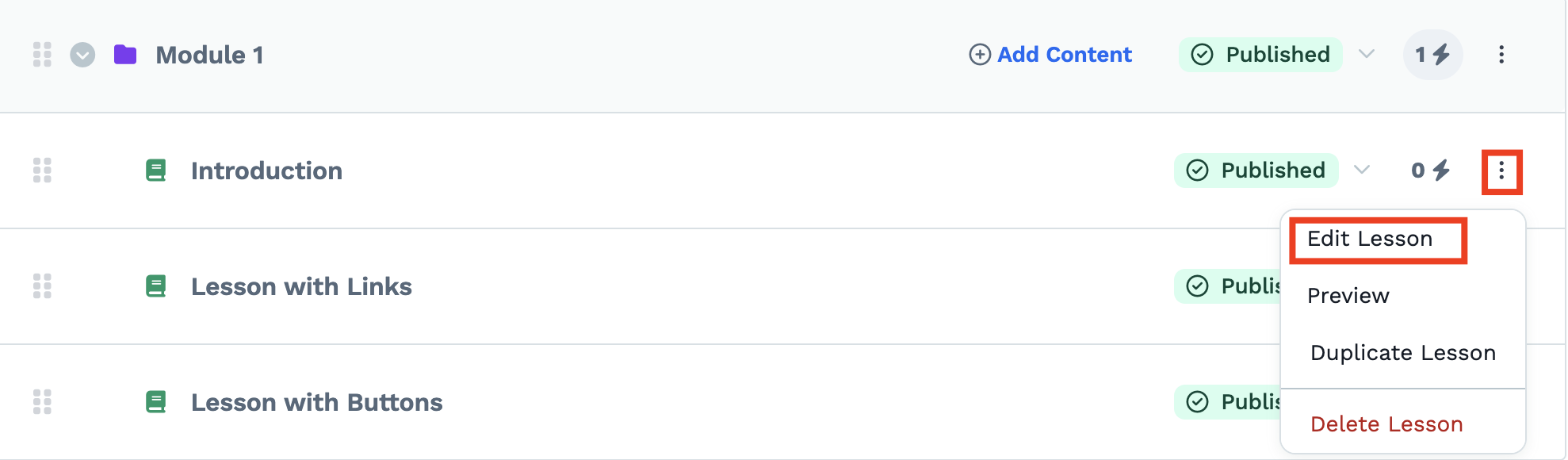Choose Delete Lesson in red
1568x460 pixels.
[x=1386, y=424]
